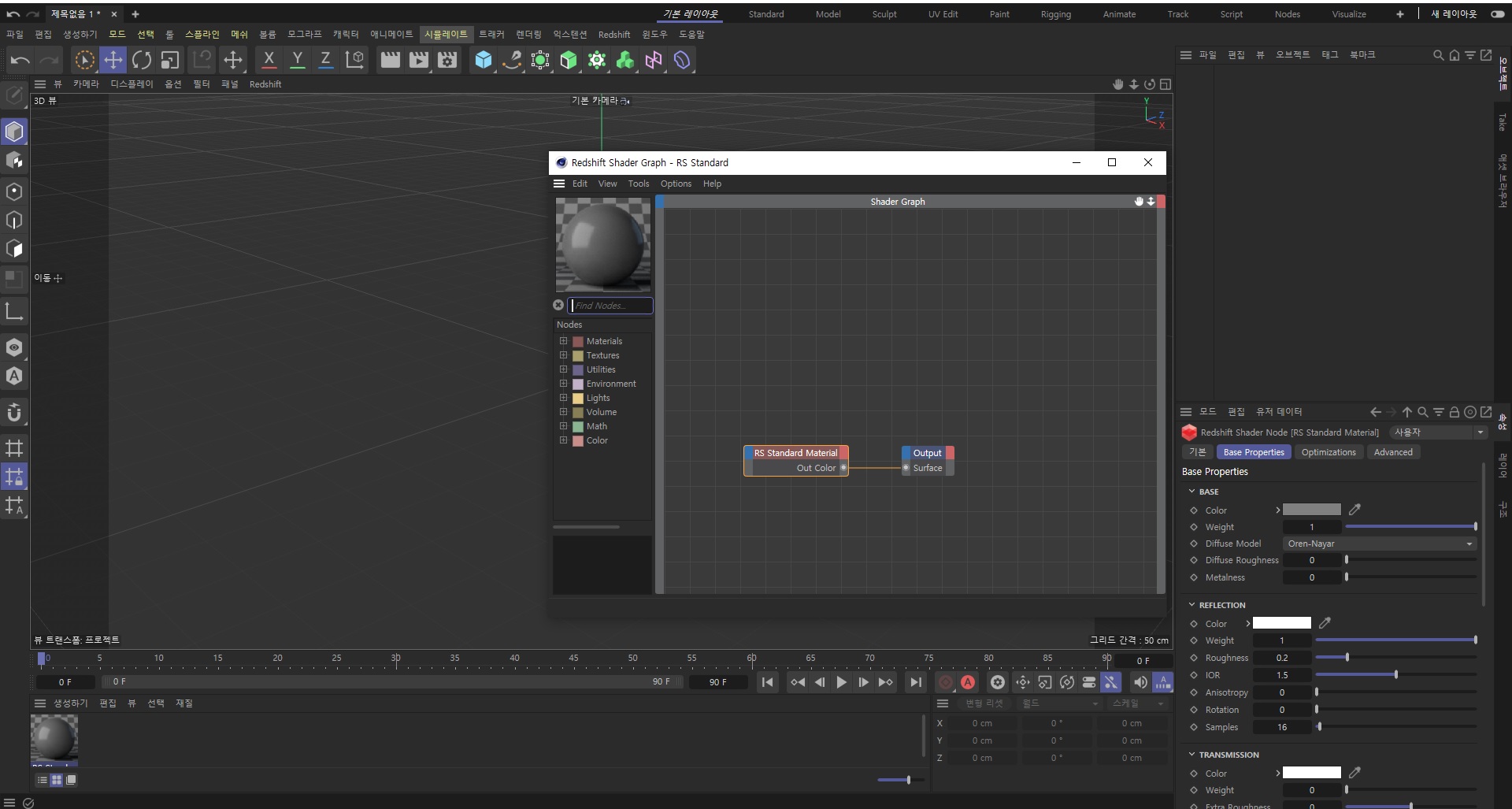This screenshot has width=1512, height=809.
Task: Click the Reflection Color white swatch
Action: click(1281, 623)
